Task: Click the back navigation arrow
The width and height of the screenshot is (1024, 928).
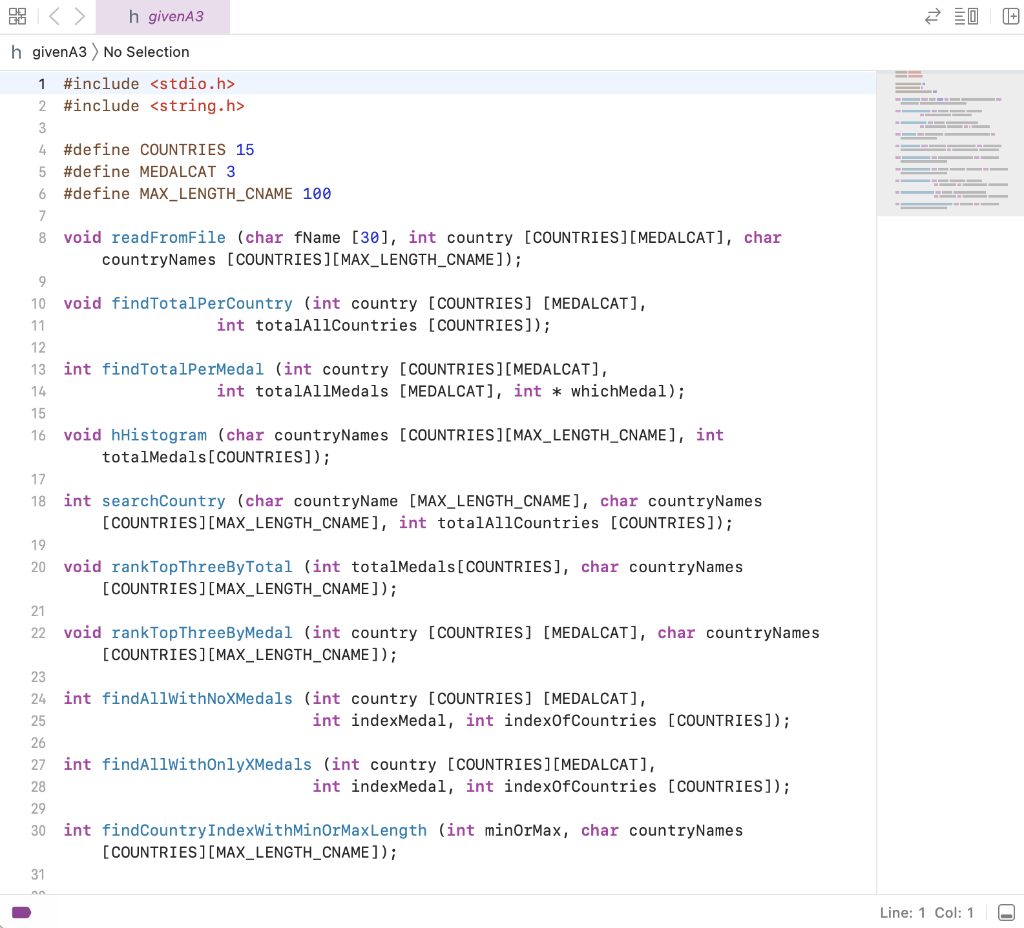Action: click(x=52, y=16)
